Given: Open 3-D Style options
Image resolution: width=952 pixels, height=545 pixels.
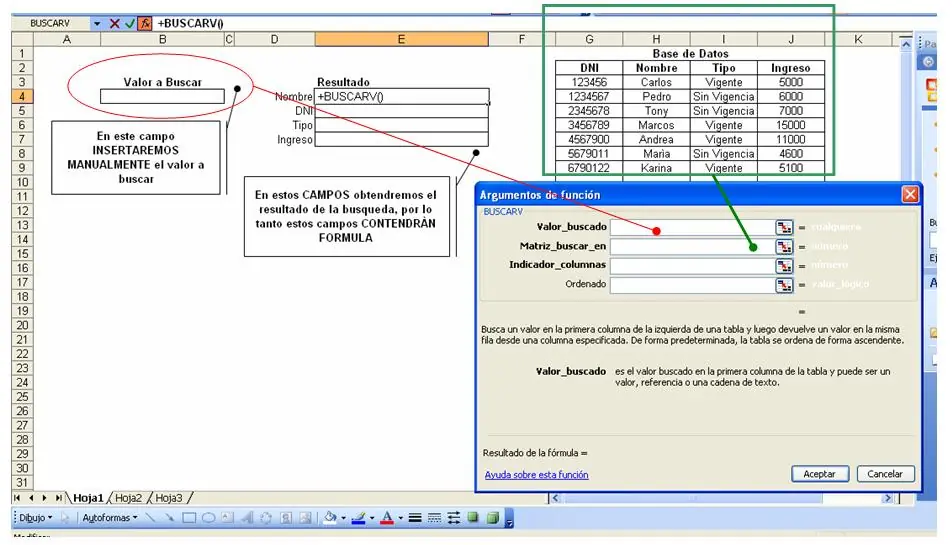Looking at the screenshot, I should [x=493, y=518].
